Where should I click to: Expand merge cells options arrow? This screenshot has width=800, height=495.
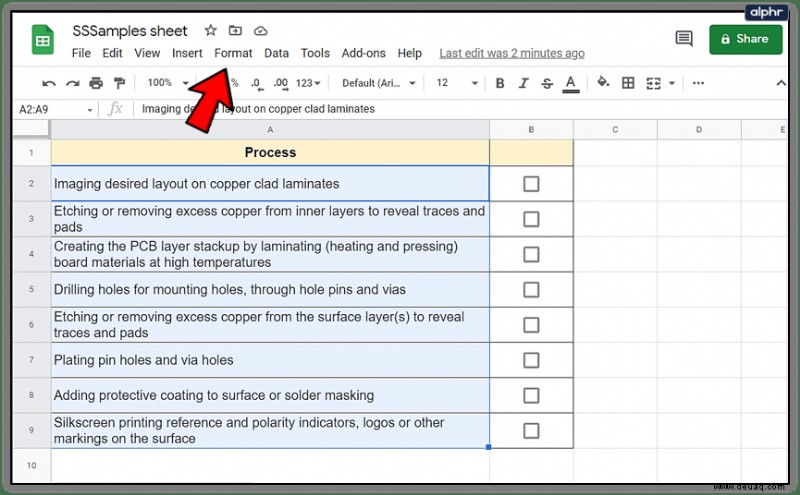tap(672, 83)
